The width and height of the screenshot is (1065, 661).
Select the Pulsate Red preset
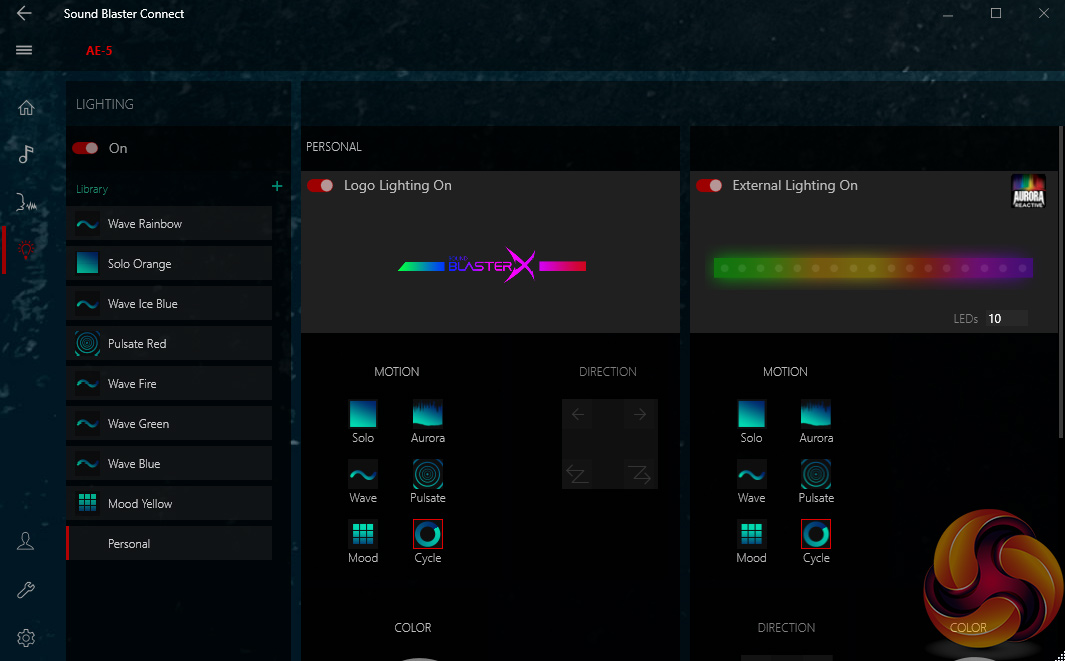pos(169,344)
